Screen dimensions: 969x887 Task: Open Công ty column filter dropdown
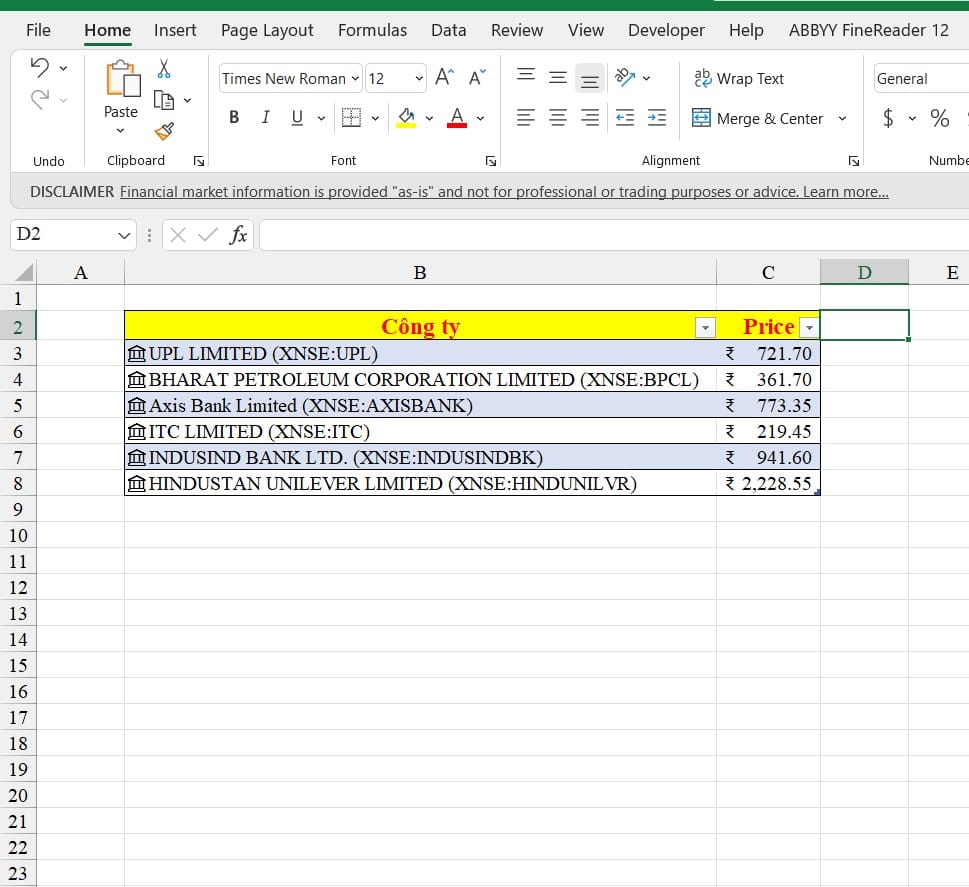click(705, 327)
